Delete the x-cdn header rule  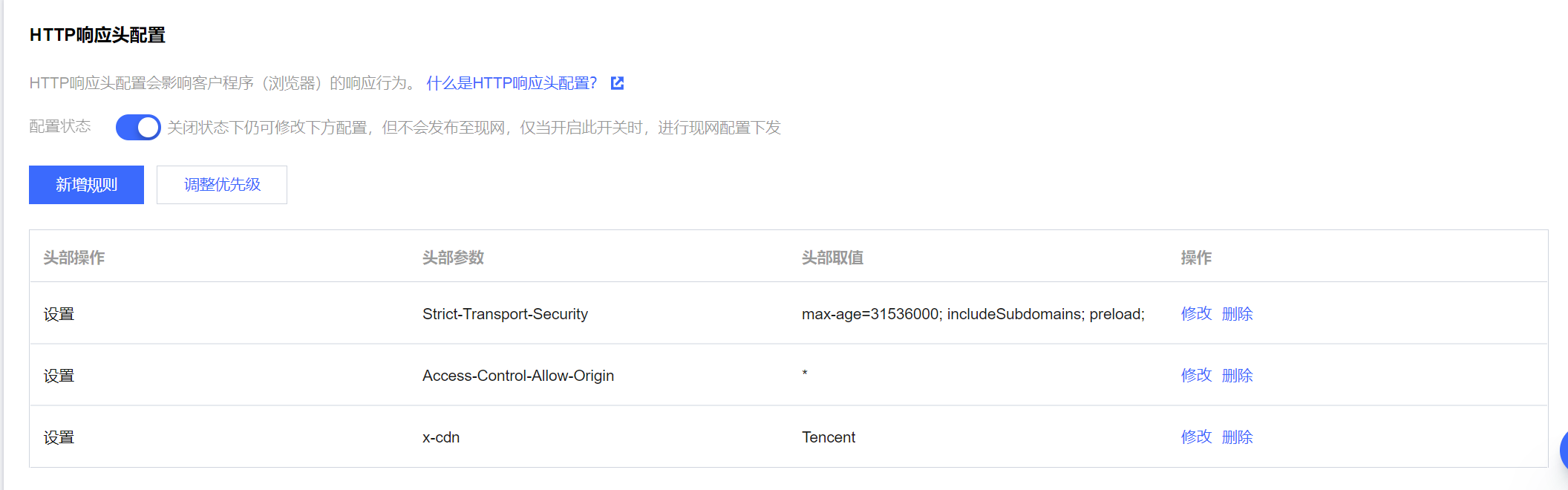pyautogui.click(x=1237, y=437)
